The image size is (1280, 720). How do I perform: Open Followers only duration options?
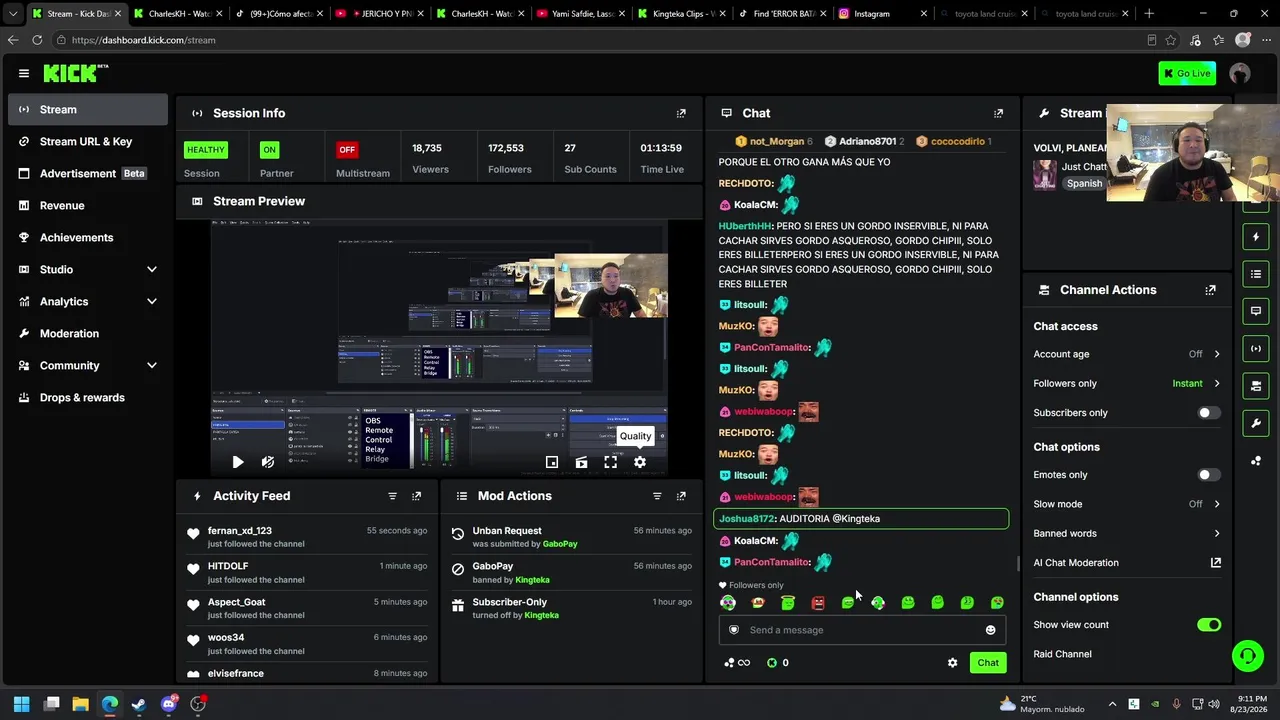point(1217,383)
